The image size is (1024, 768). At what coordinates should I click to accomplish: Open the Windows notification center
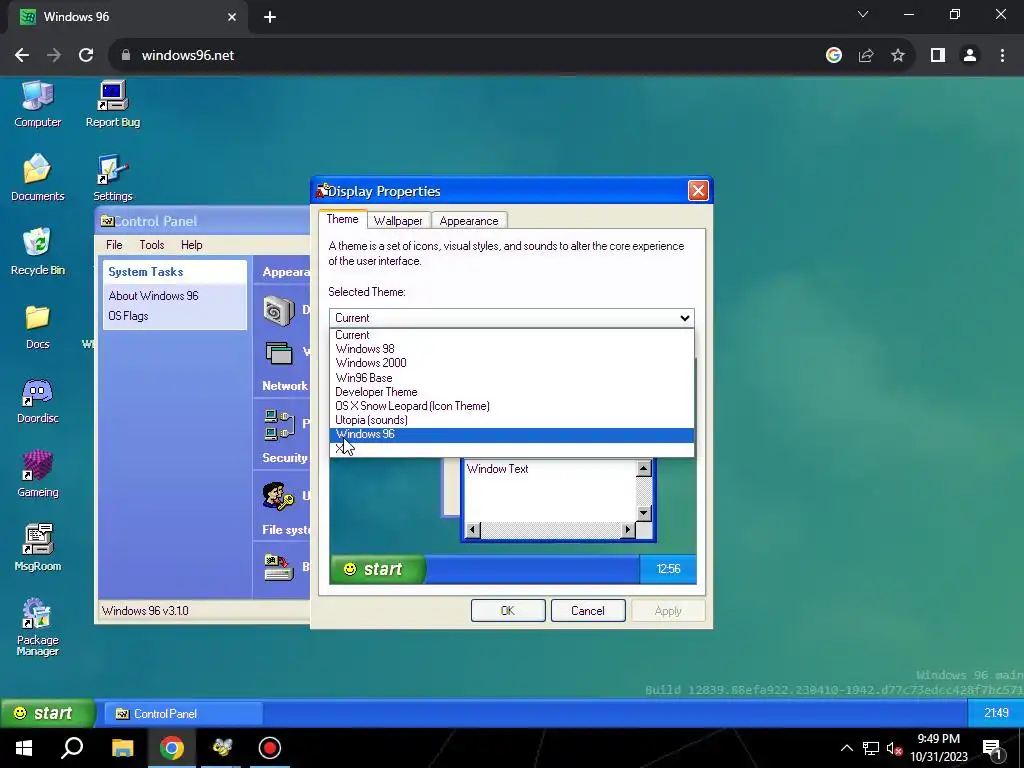coord(991,748)
